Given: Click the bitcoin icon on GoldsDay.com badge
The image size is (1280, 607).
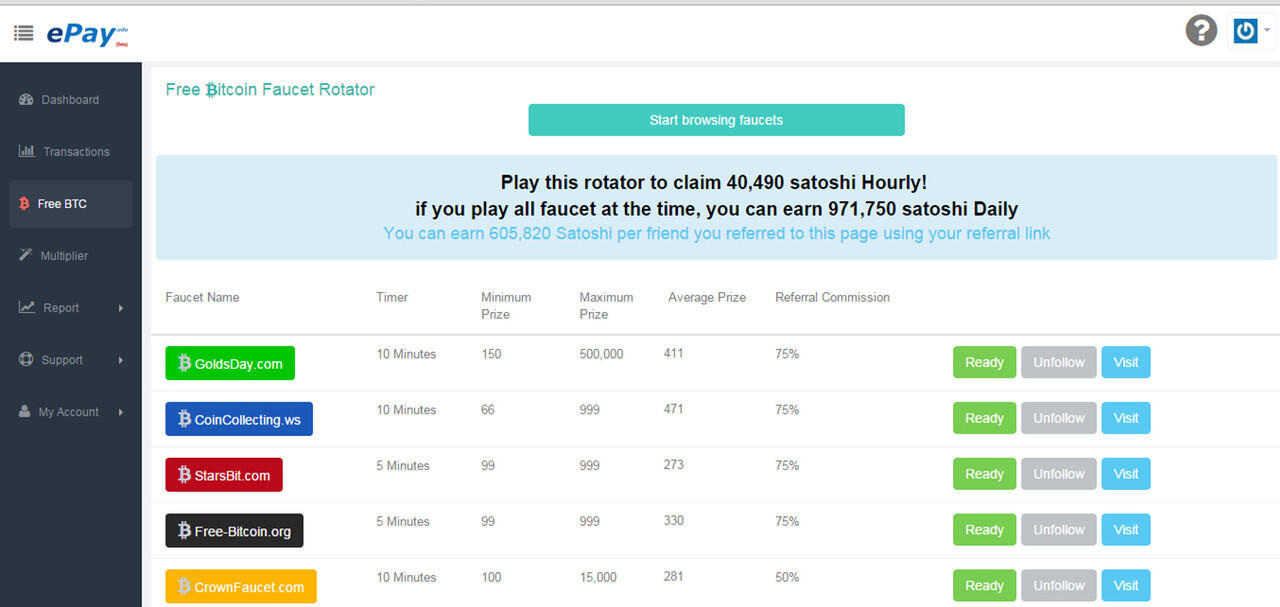Looking at the screenshot, I should 184,363.
